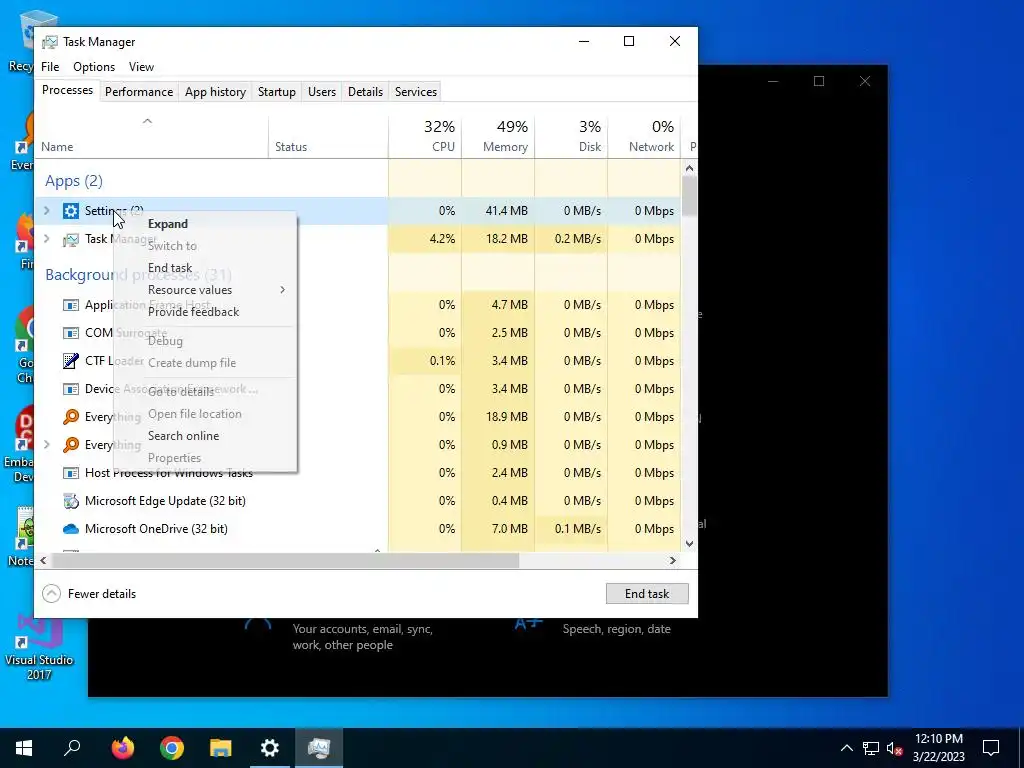Click the horizontal scrollbar right arrow
Screen dimensions: 1024x768
pyautogui.click(x=673, y=560)
